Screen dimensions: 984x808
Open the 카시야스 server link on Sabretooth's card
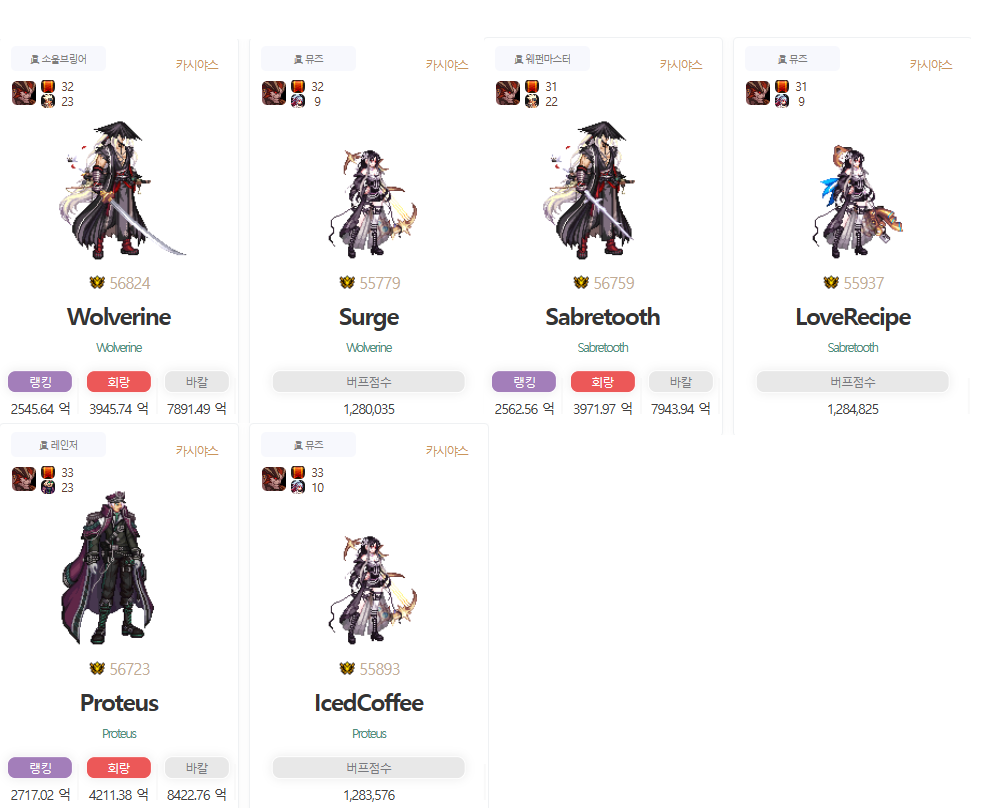[681, 65]
